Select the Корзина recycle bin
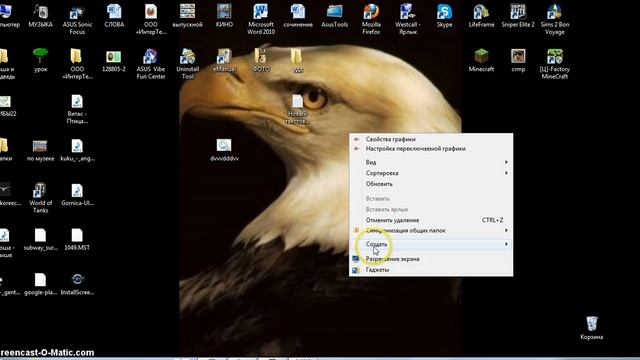 click(591, 328)
